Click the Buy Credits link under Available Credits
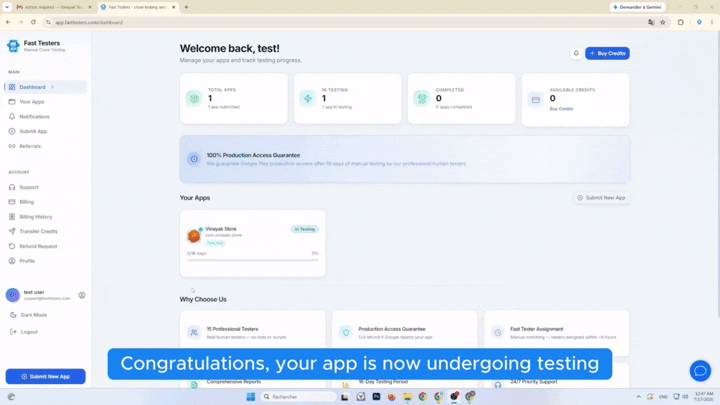Image resolution: width=720 pixels, height=405 pixels. point(561,109)
